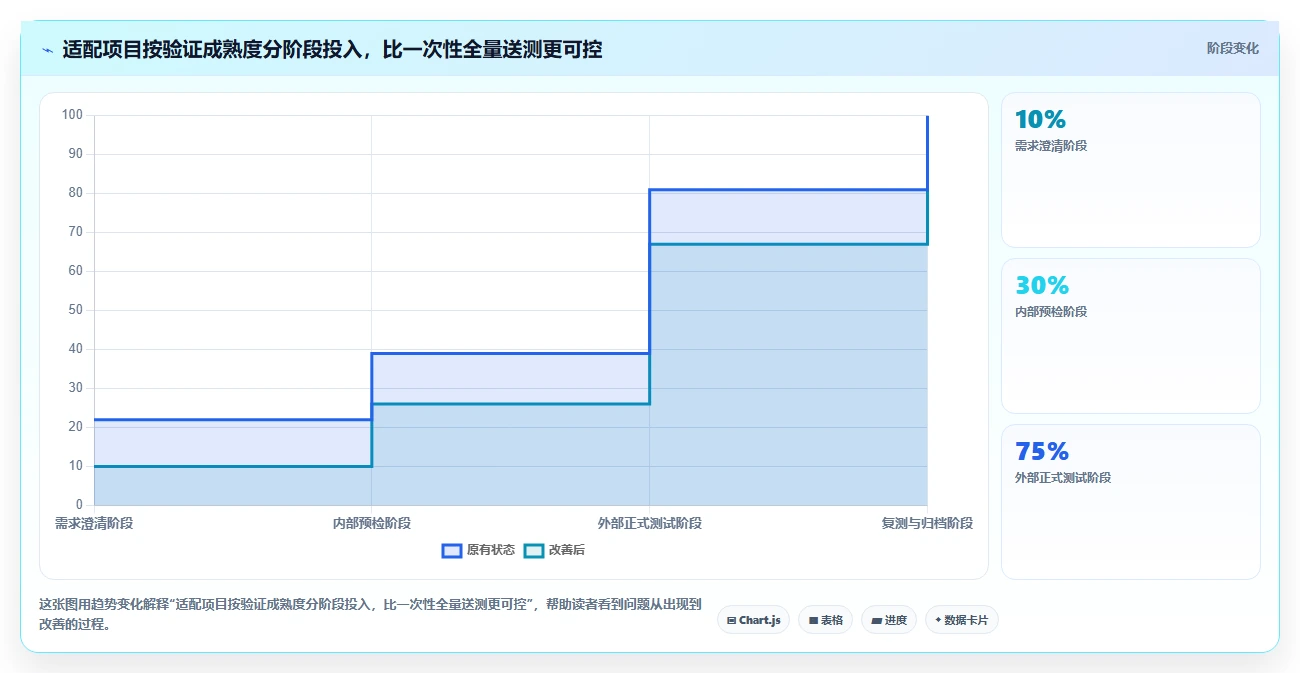Click the 30% value text
Viewport: 1300px width, 673px height.
(1042, 286)
